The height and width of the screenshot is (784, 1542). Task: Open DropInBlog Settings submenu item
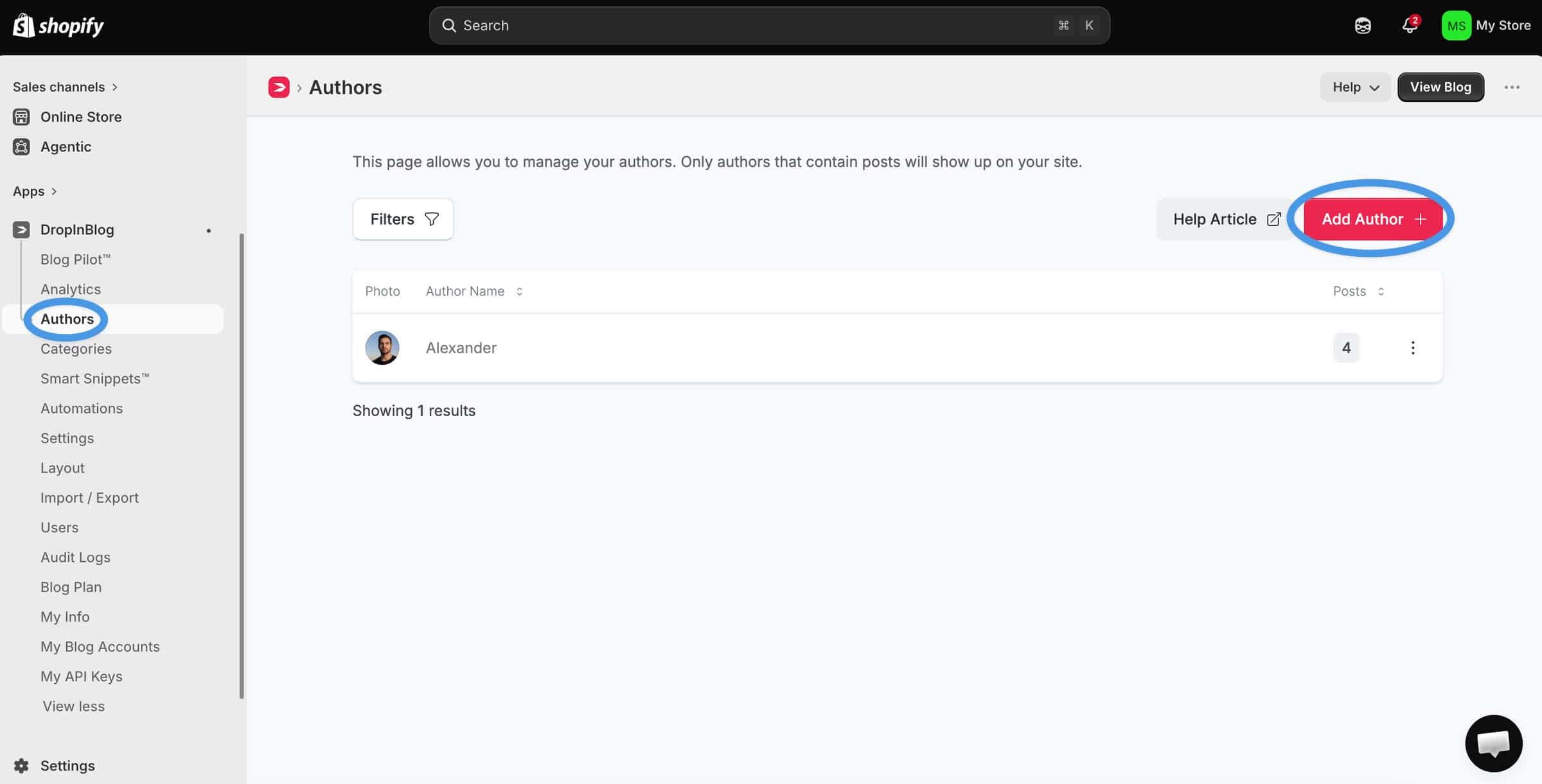[x=67, y=438]
